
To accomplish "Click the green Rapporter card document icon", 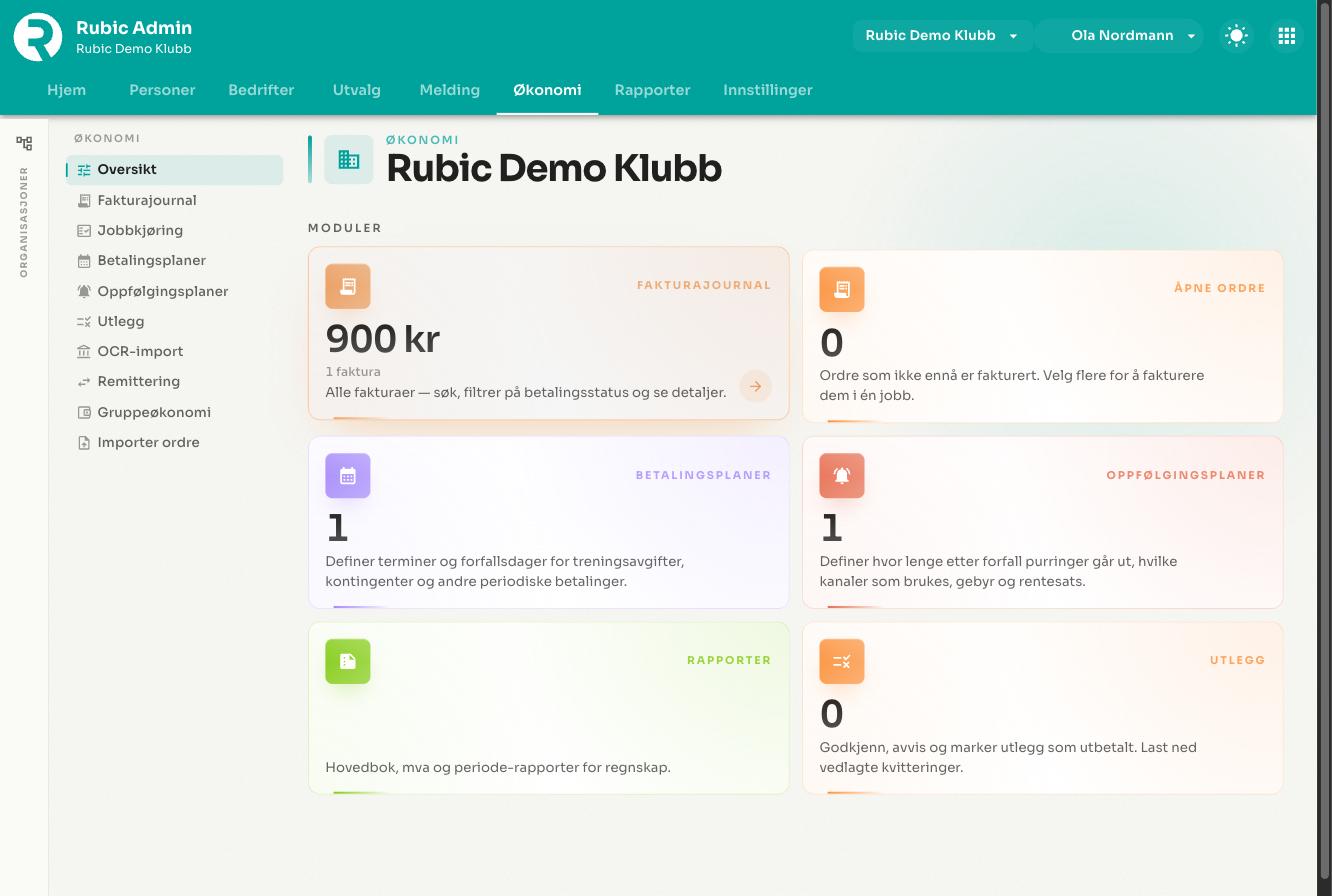I will [348, 661].
